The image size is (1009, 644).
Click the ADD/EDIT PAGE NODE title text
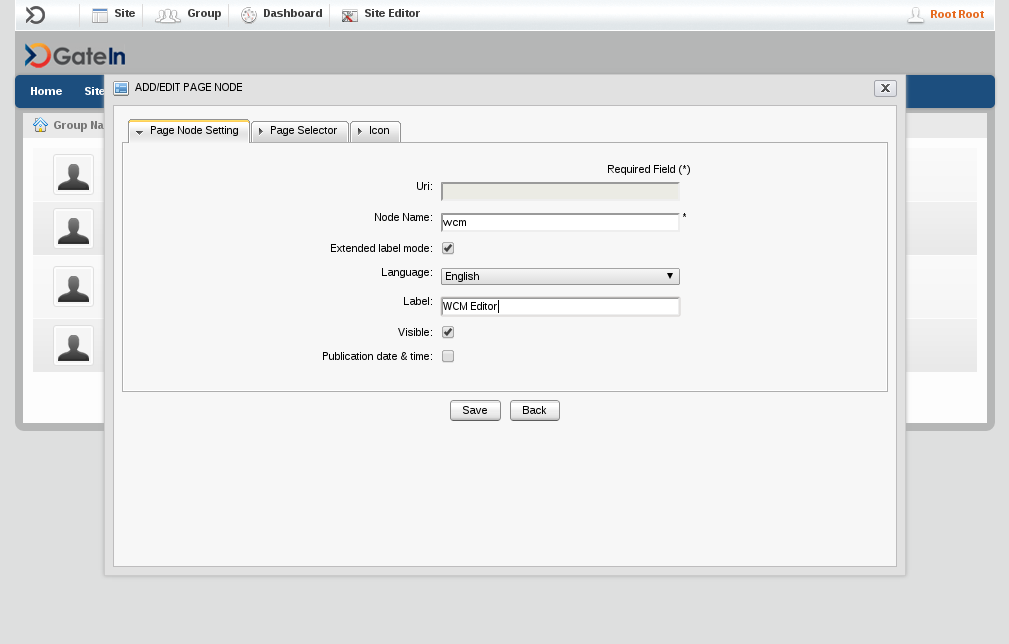189,87
